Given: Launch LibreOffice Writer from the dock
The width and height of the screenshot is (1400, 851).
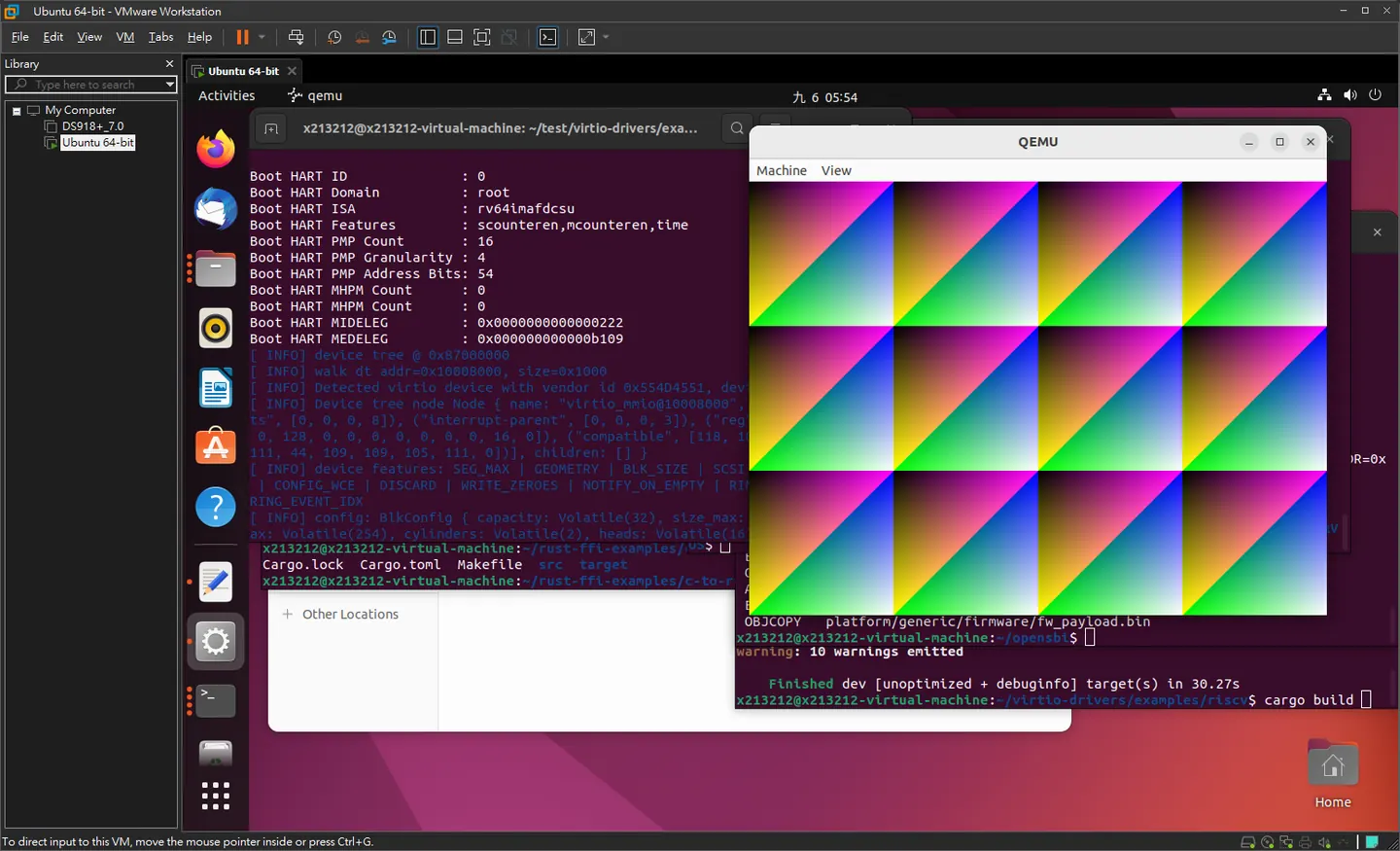Looking at the screenshot, I should coord(216,388).
